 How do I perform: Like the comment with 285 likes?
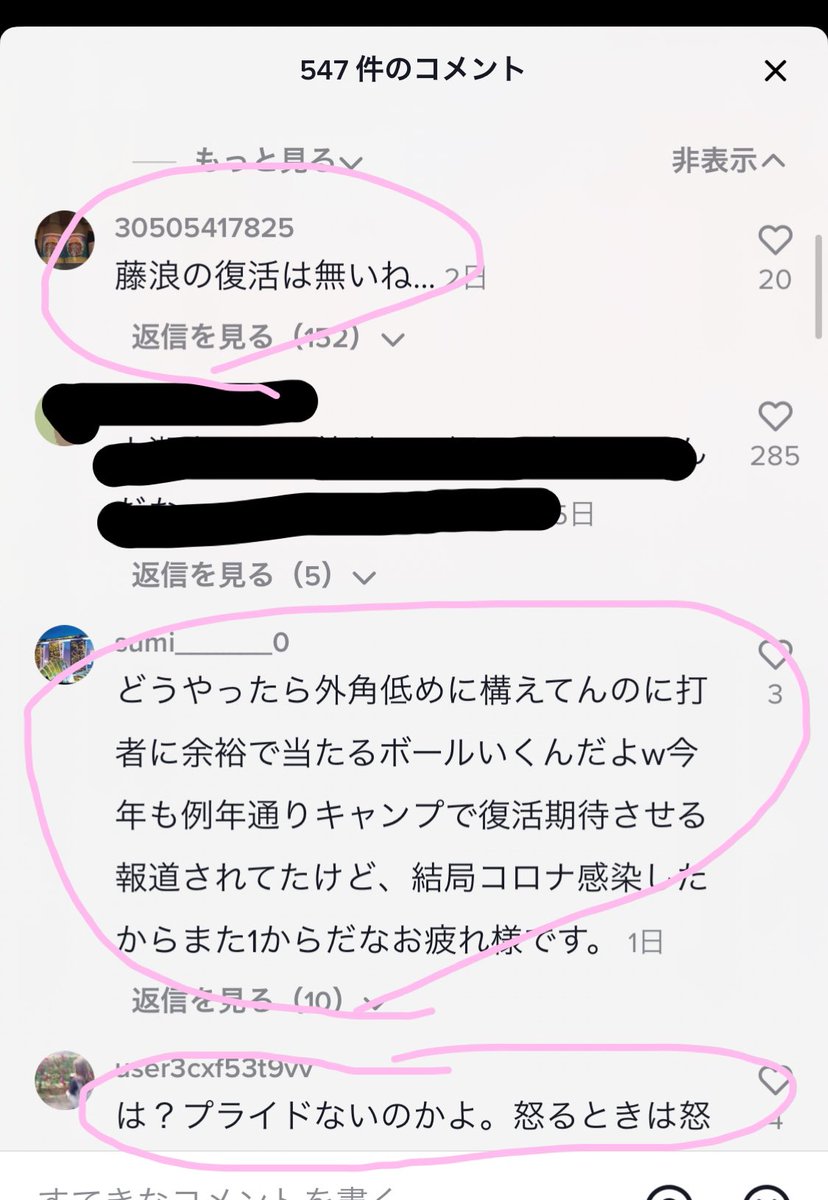[775, 416]
